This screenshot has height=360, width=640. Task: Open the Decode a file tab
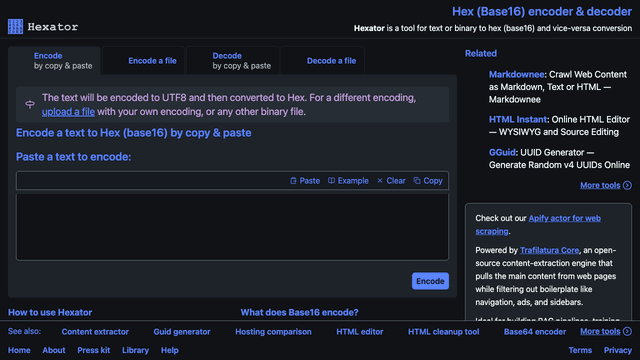(322, 60)
